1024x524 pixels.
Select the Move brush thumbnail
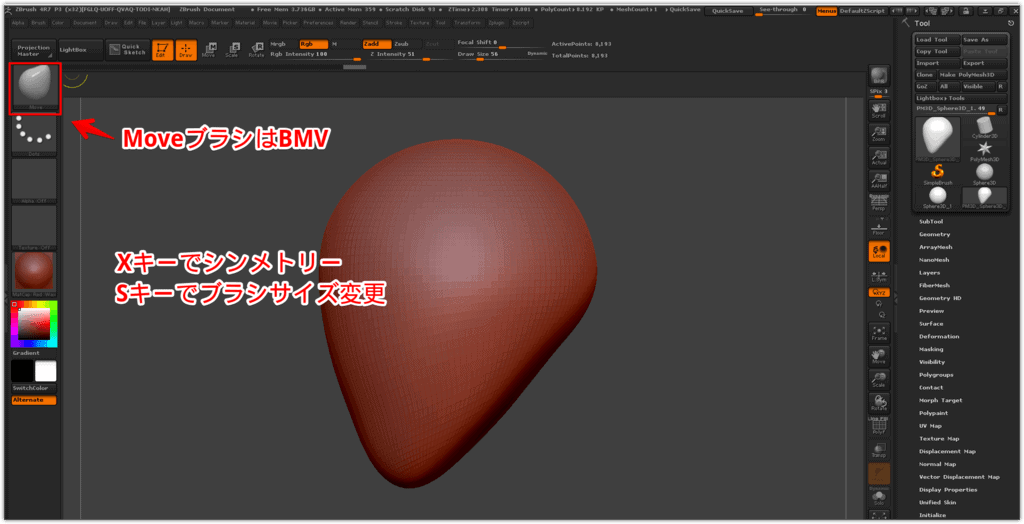coord(35,88)
